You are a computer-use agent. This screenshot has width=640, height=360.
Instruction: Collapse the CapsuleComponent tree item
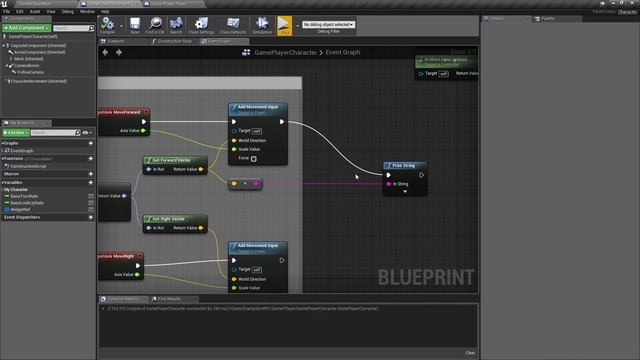point(3,46)
